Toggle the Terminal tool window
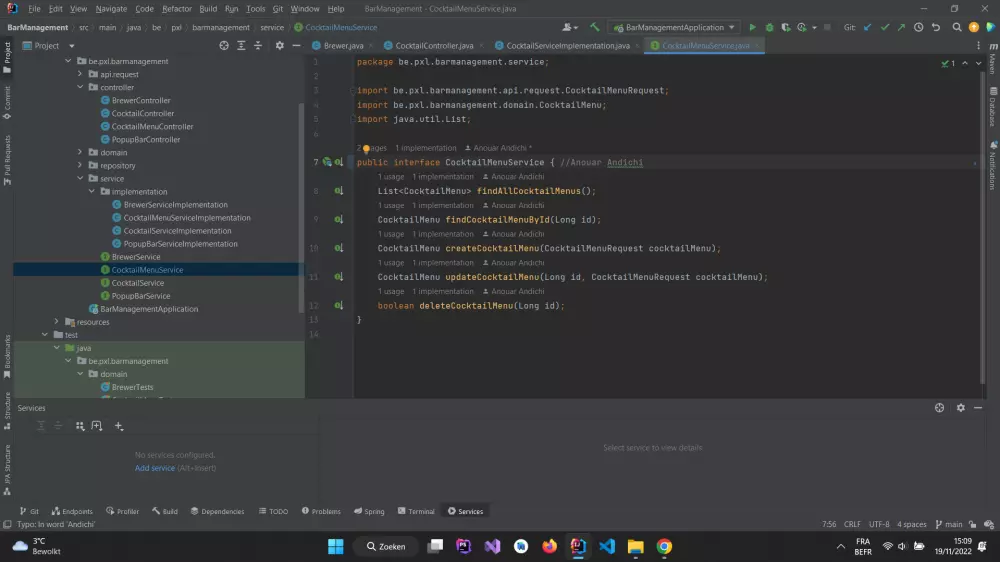 click(x=416, y=511)
